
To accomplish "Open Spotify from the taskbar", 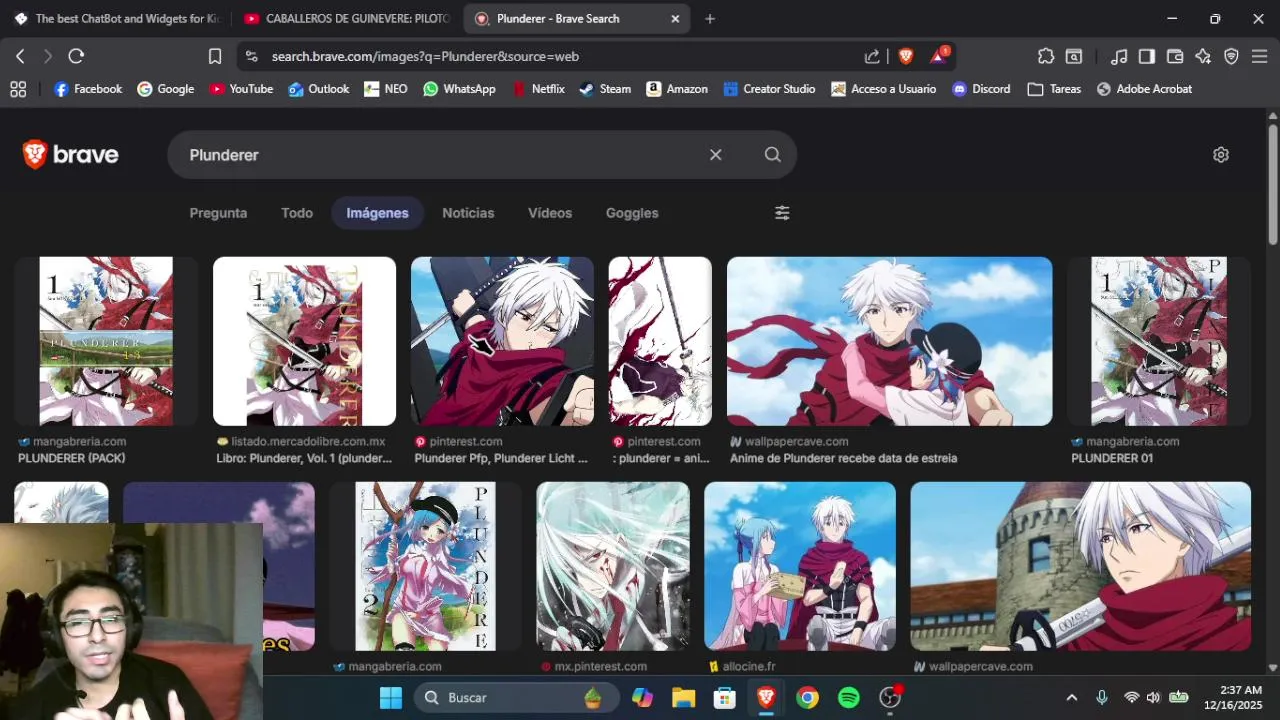I will click(848, 698).
